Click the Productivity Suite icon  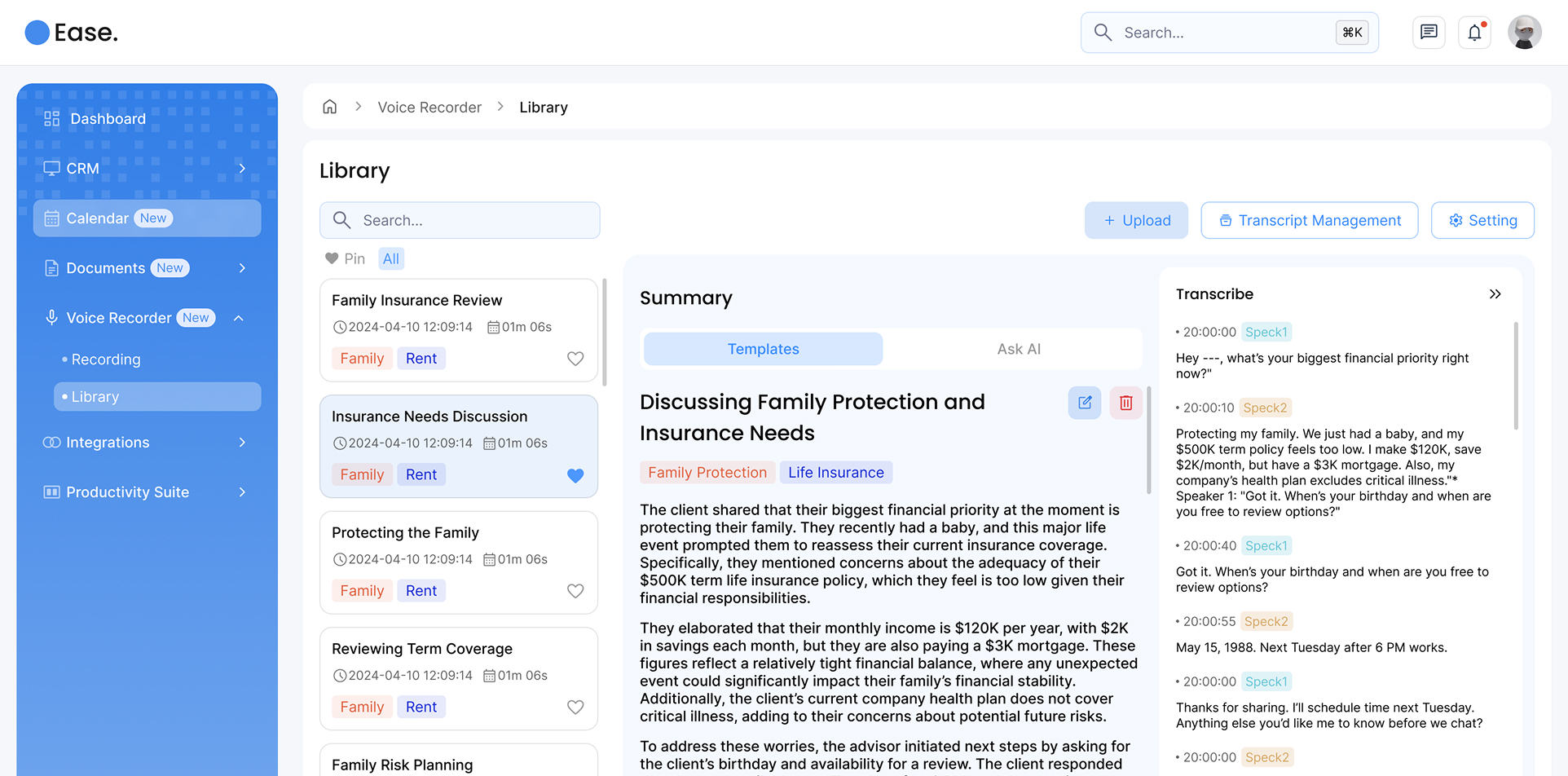tap(51, 492)
